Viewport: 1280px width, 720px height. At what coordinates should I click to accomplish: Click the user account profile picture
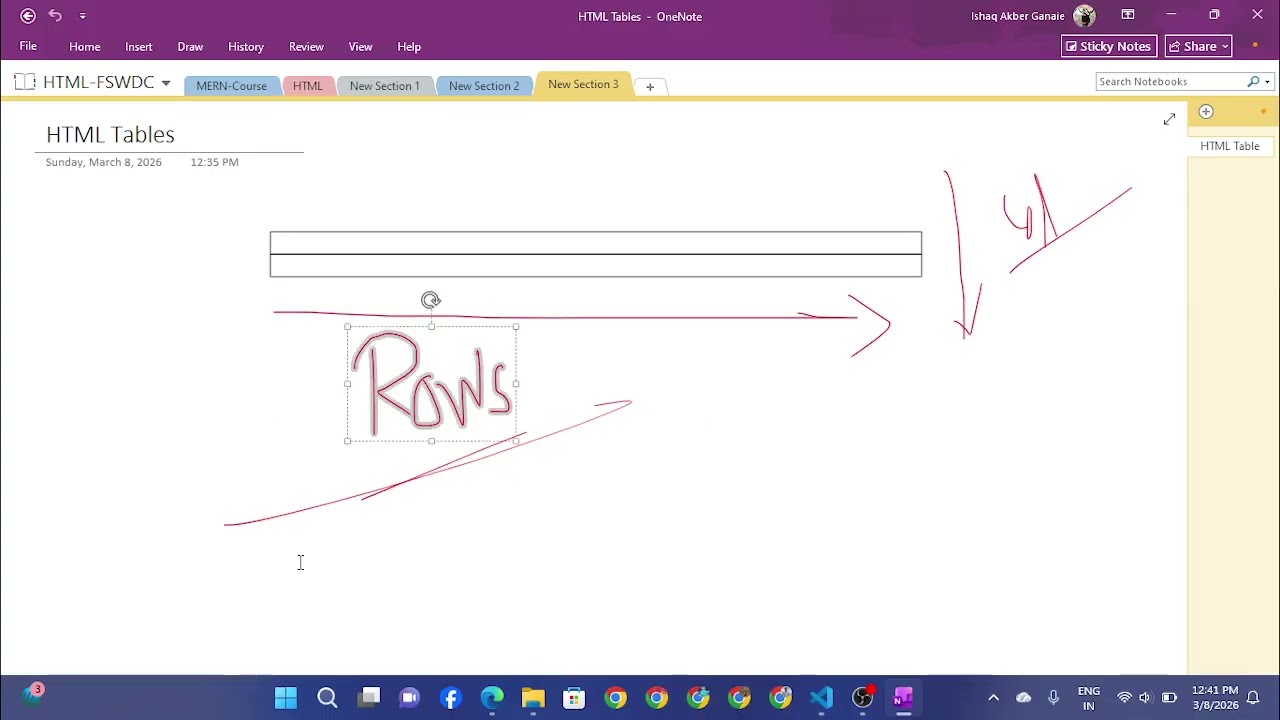[x=1084, y=16]
